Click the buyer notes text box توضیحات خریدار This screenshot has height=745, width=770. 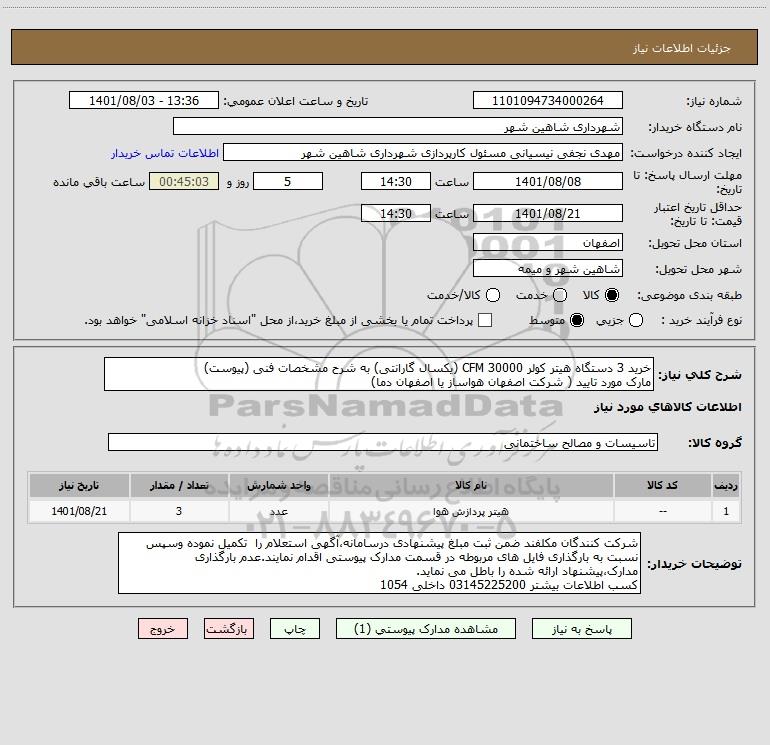click(379, 563)
